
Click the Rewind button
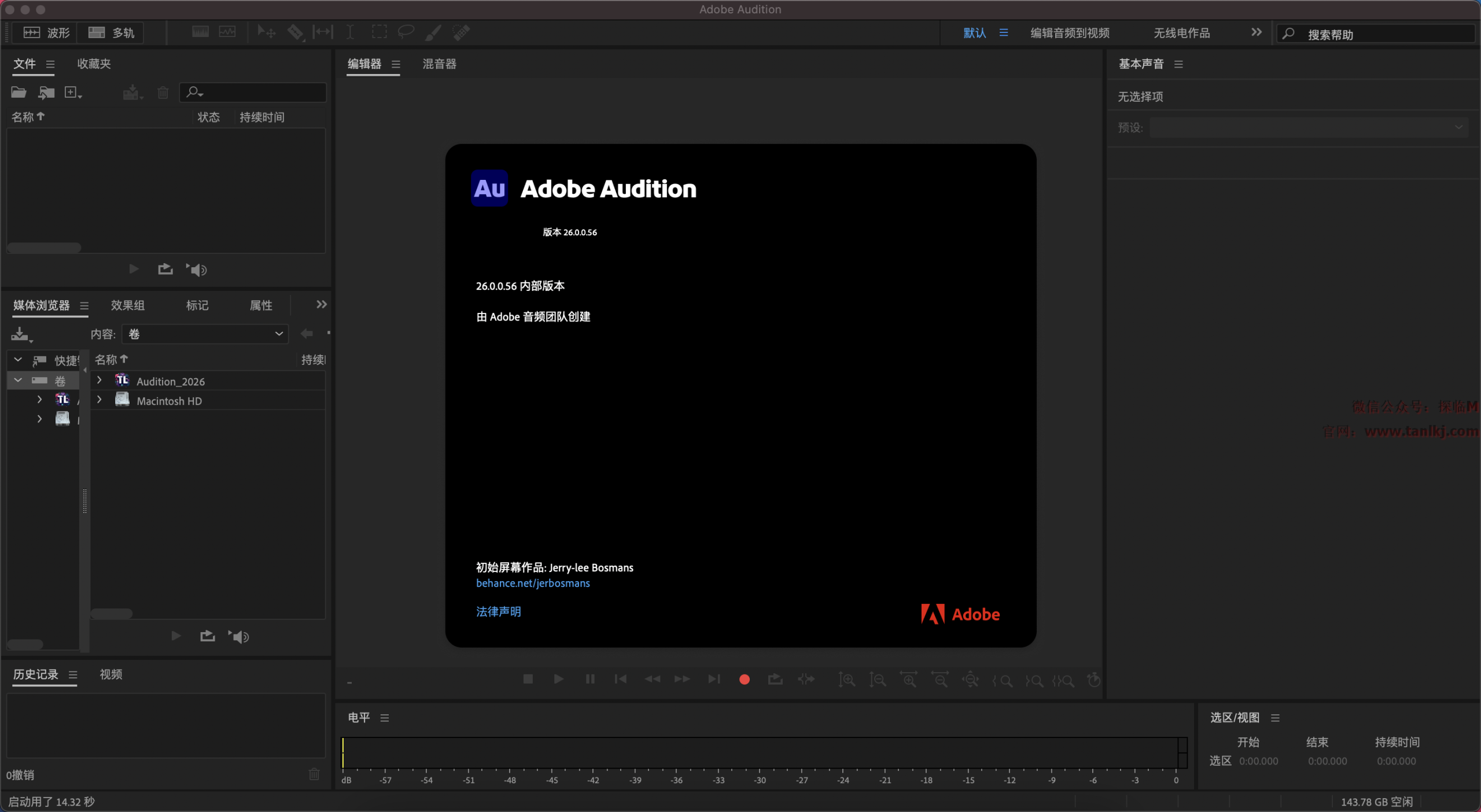(x=652, y=679)
